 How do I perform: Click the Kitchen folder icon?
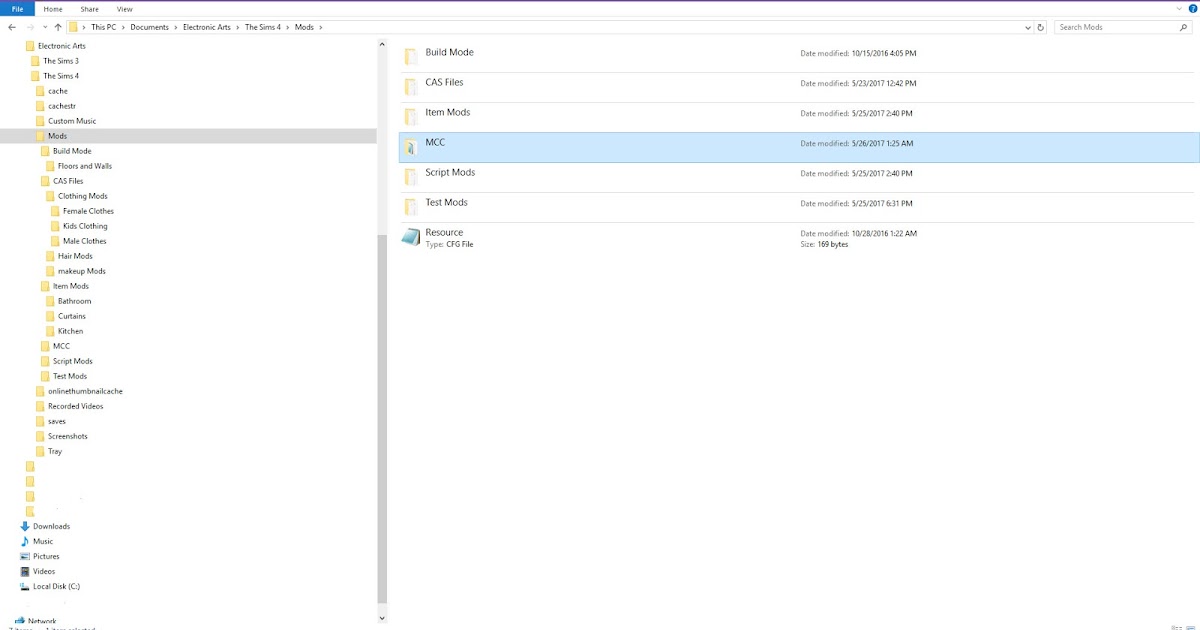pyautogui.click(x=50, y=331)
